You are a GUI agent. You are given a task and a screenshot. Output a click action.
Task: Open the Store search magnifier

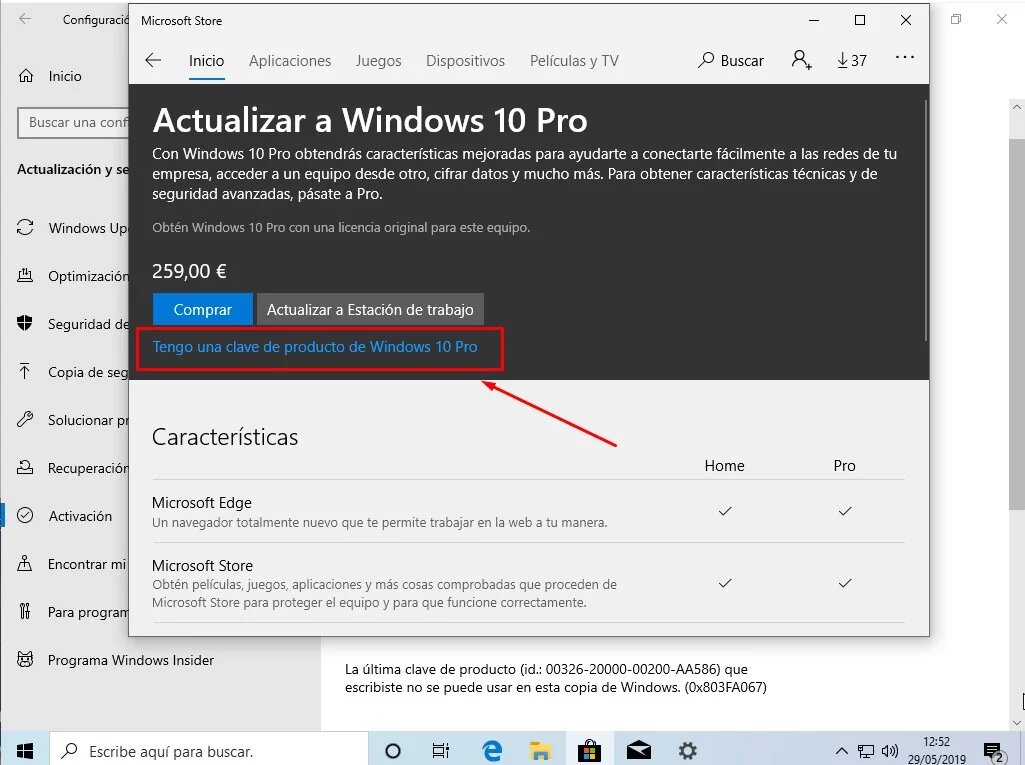coord(706,60)
